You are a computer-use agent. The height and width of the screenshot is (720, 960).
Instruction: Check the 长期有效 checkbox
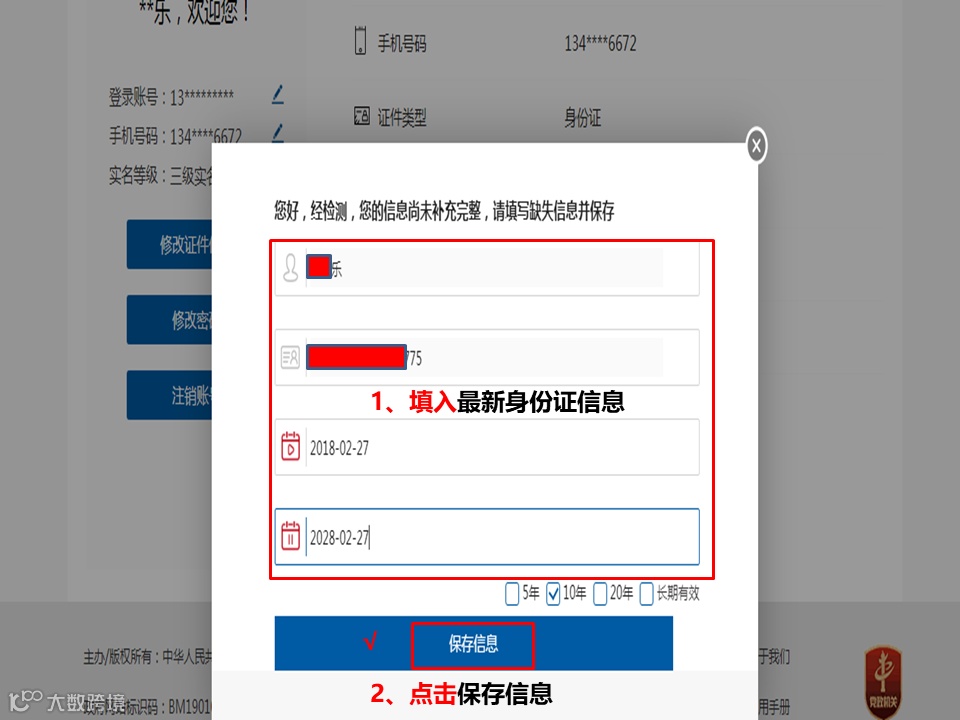(x=646, y=593)
